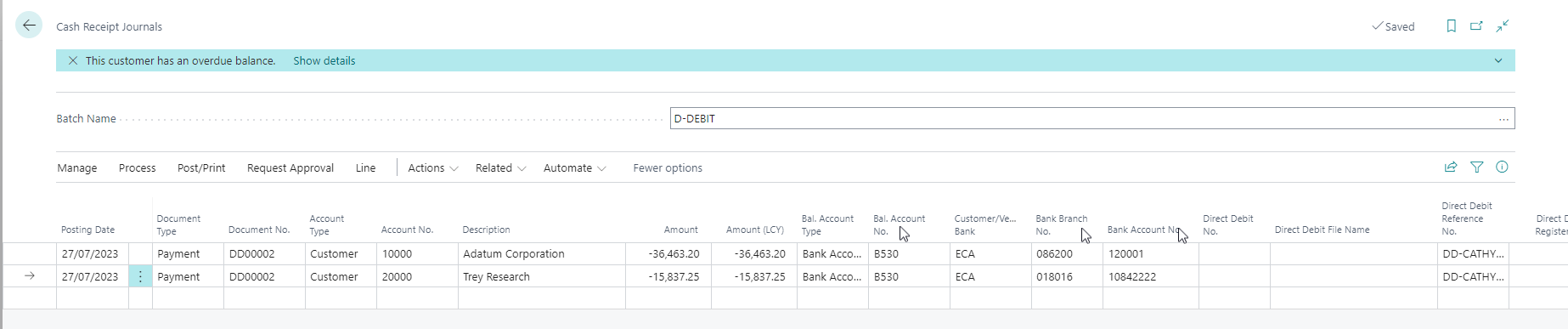Click the Bank Branch No. column header
Image resolution: width=1568 pixels, height=329 pixels.
(1061, 224)
